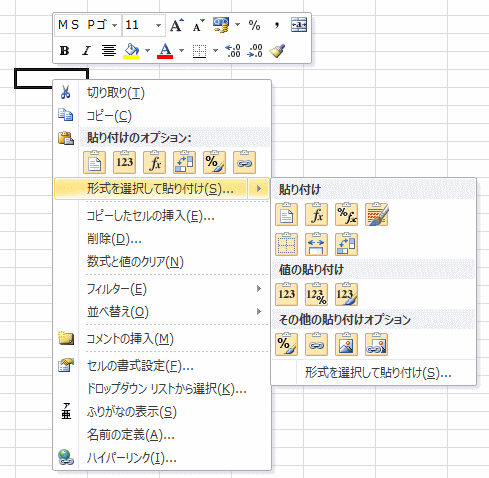Toggle center alignment

[x=109, y=51]
